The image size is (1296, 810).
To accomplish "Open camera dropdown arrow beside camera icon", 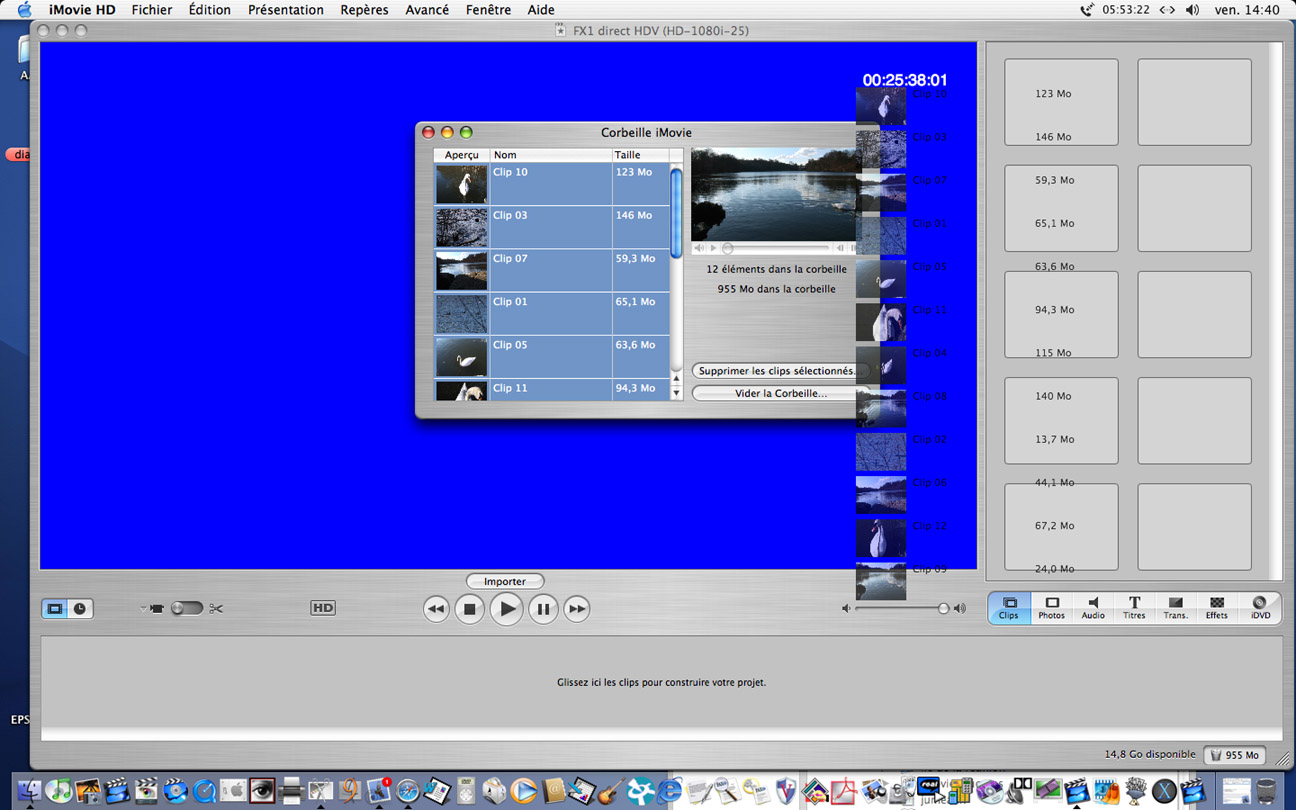I will tap(143, 608).
